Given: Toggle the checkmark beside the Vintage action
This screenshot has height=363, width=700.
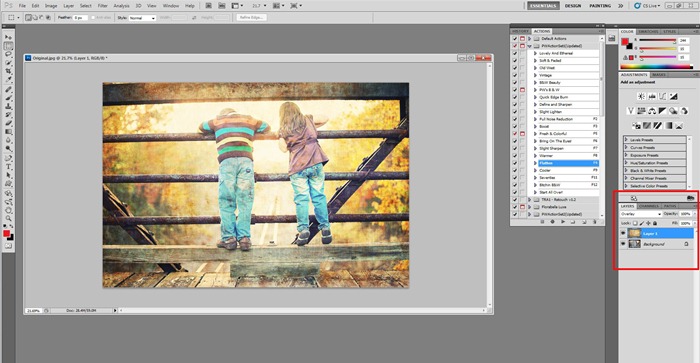Looking at the screenshot, I should tap(515, 75).
